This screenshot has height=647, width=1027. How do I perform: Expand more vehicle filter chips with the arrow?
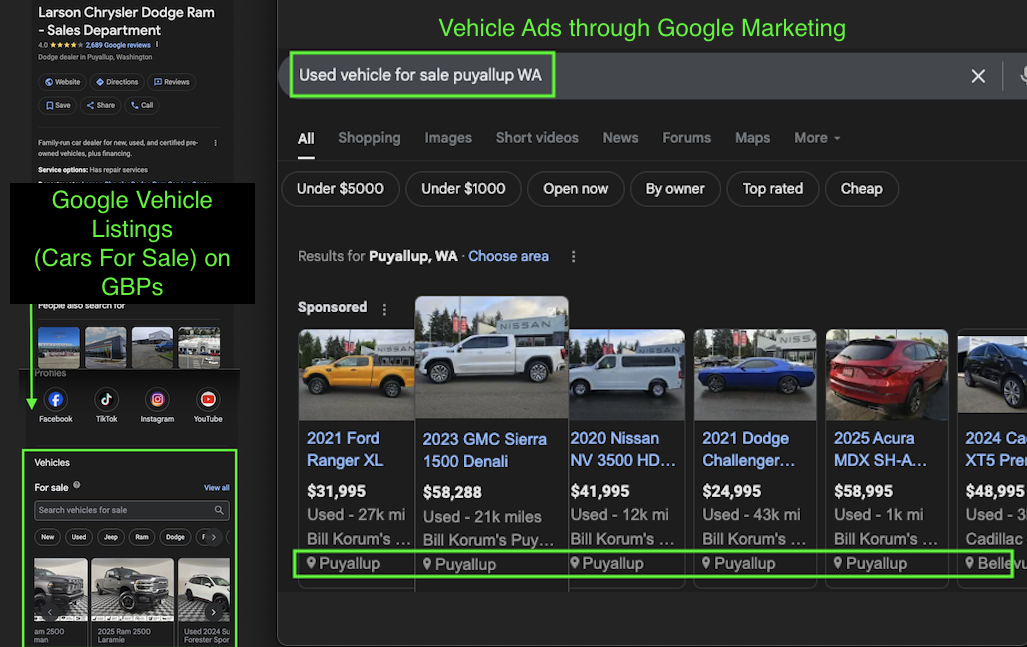point(214,537)
